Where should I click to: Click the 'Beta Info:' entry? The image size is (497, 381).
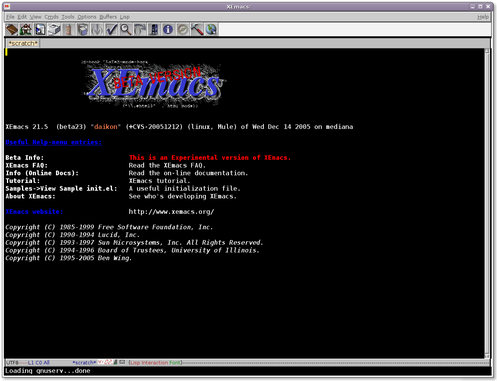24,158
